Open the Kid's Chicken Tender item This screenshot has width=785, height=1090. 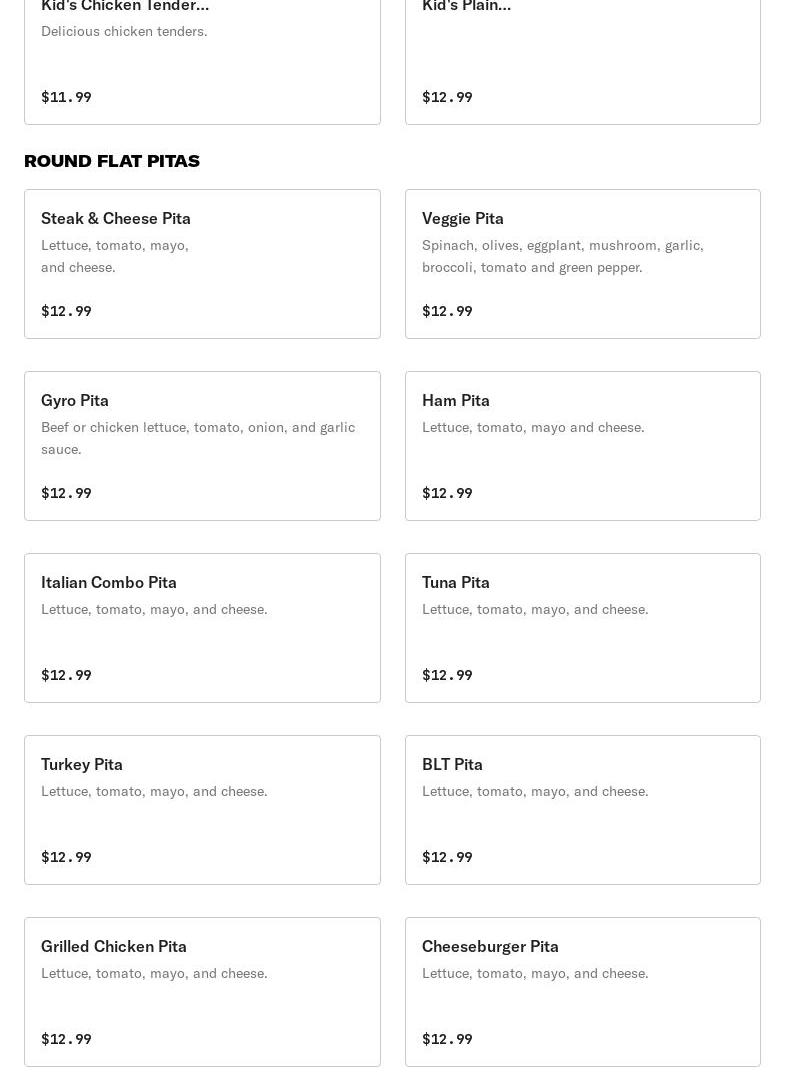202,62
